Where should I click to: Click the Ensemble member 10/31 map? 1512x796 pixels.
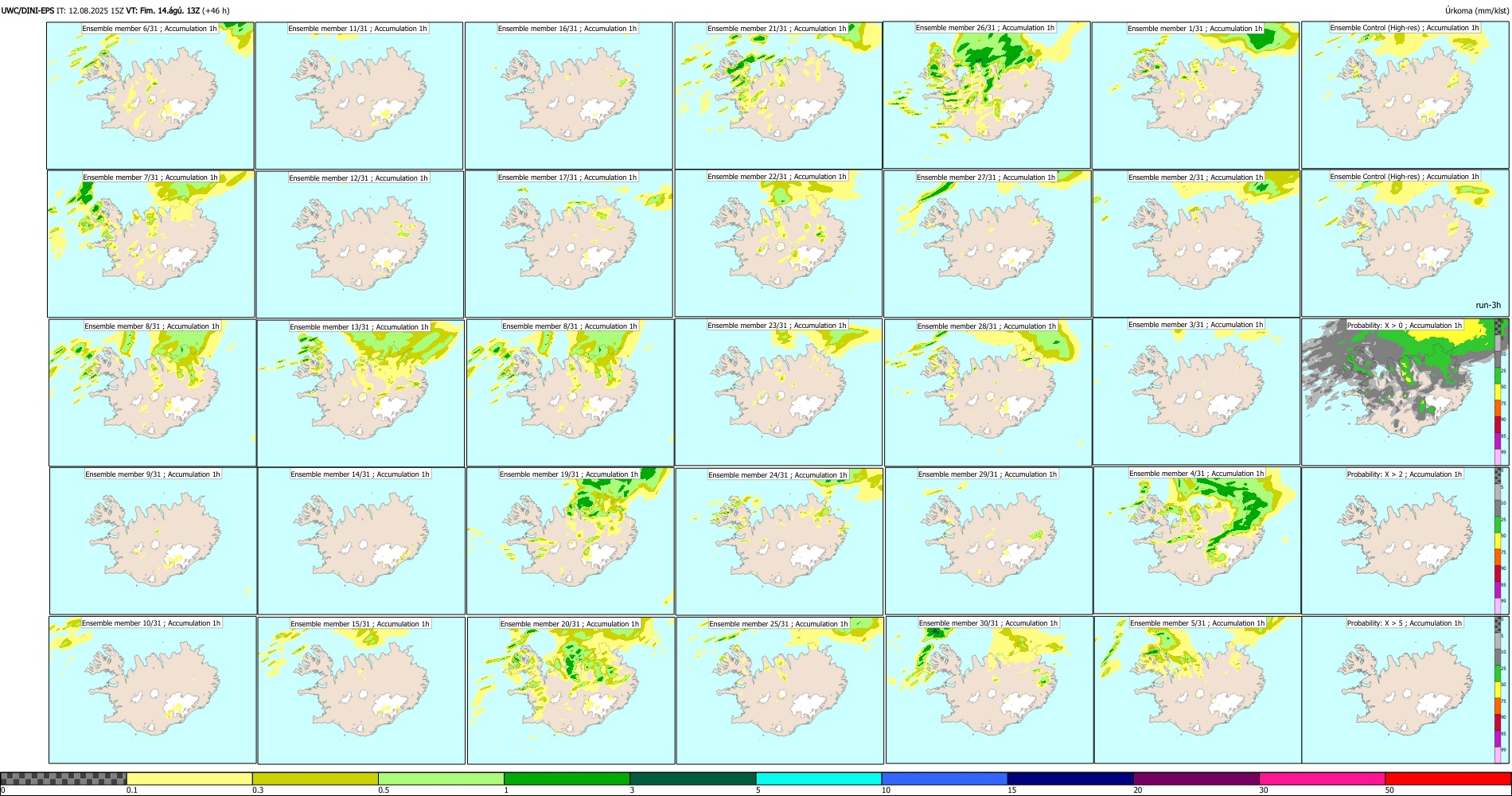[x=152, y=689]
